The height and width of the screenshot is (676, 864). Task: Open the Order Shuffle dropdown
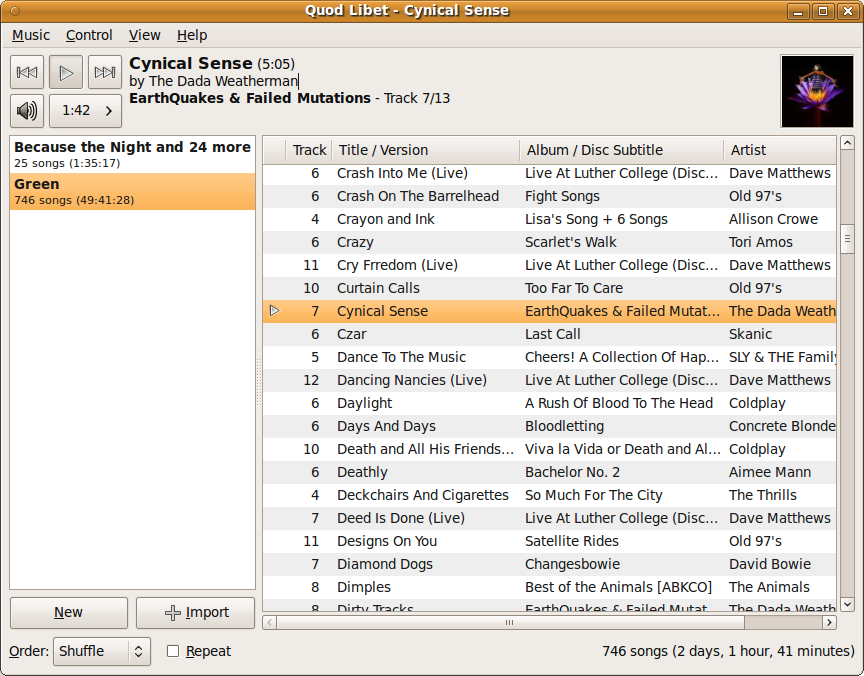[x=102, y=651]
